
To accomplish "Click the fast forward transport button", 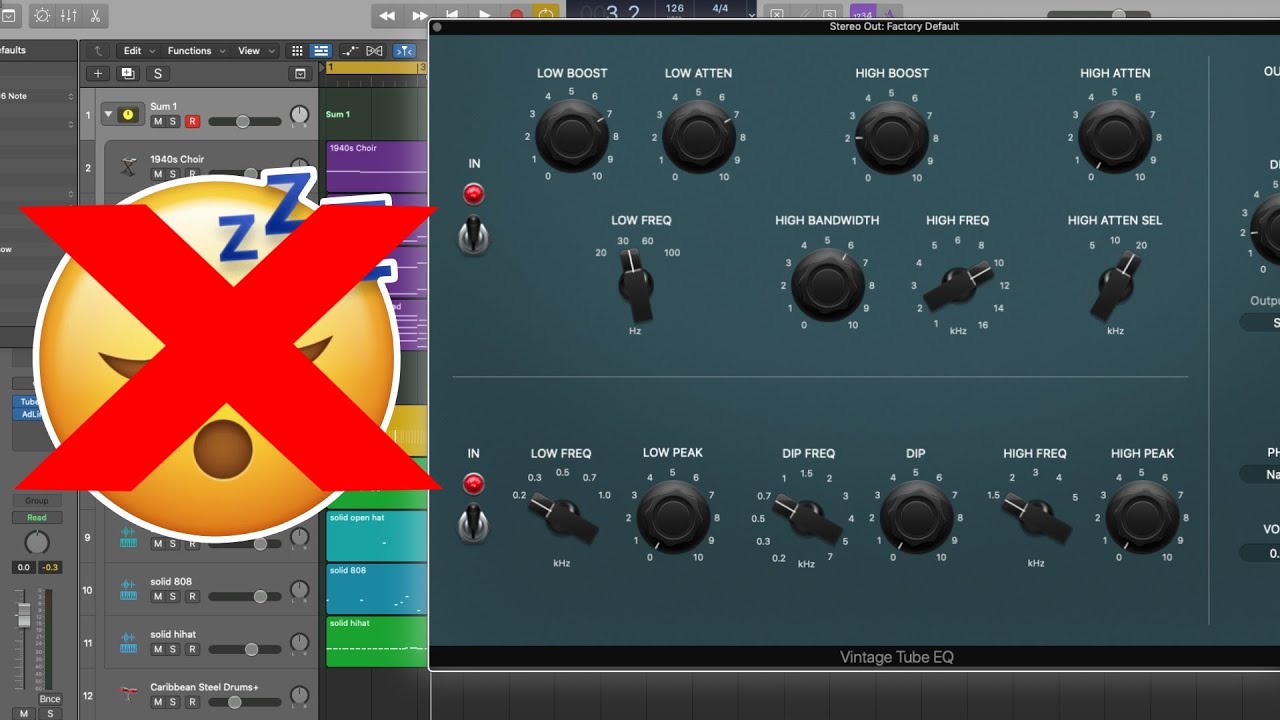I will [420, 15].
